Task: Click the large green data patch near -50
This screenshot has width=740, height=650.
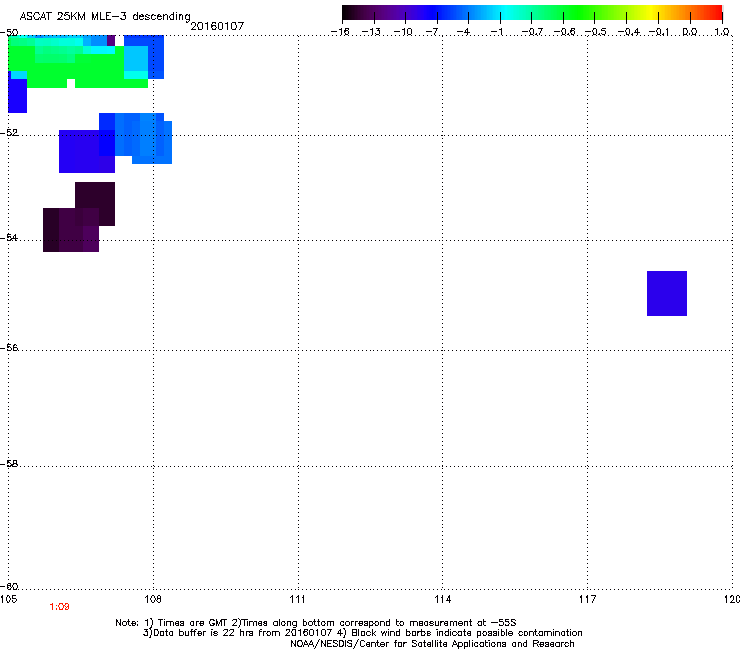Action: 78,66
